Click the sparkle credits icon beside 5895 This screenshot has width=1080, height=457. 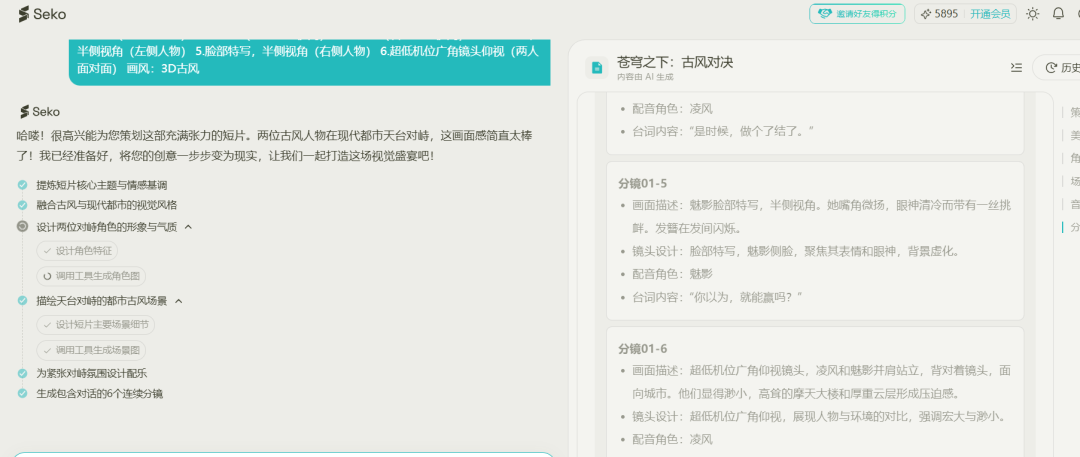point(926,14)
